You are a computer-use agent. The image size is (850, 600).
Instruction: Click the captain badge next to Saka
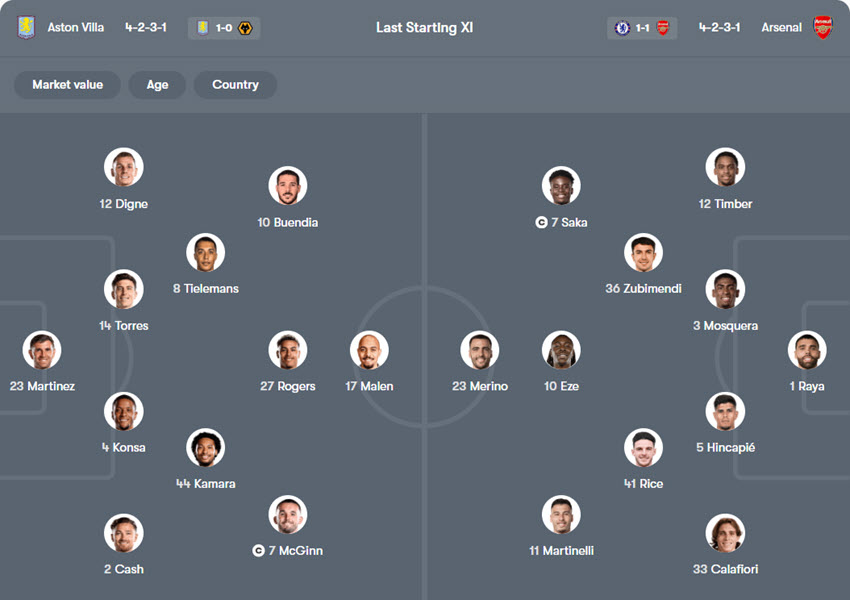pos(541,223)
